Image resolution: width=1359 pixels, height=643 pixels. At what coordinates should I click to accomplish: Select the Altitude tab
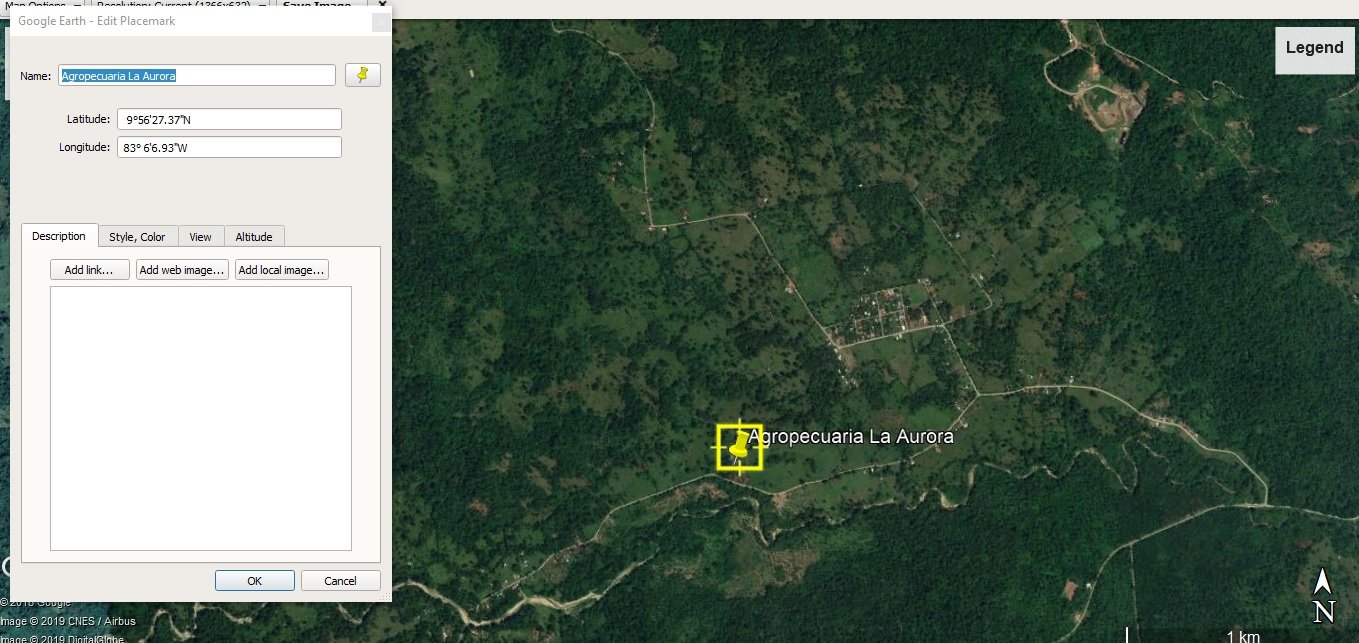253,237
